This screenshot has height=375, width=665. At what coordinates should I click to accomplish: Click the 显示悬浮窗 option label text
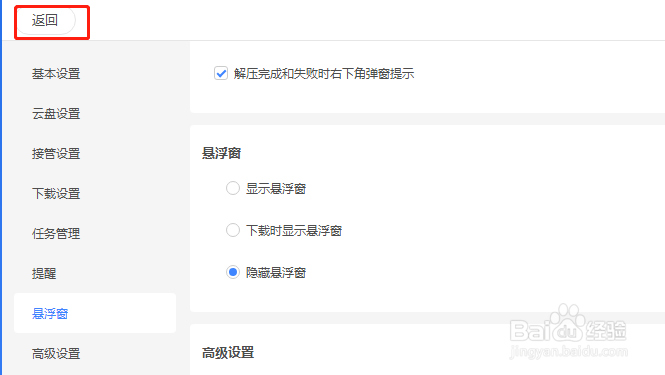[x=276, y=188]
